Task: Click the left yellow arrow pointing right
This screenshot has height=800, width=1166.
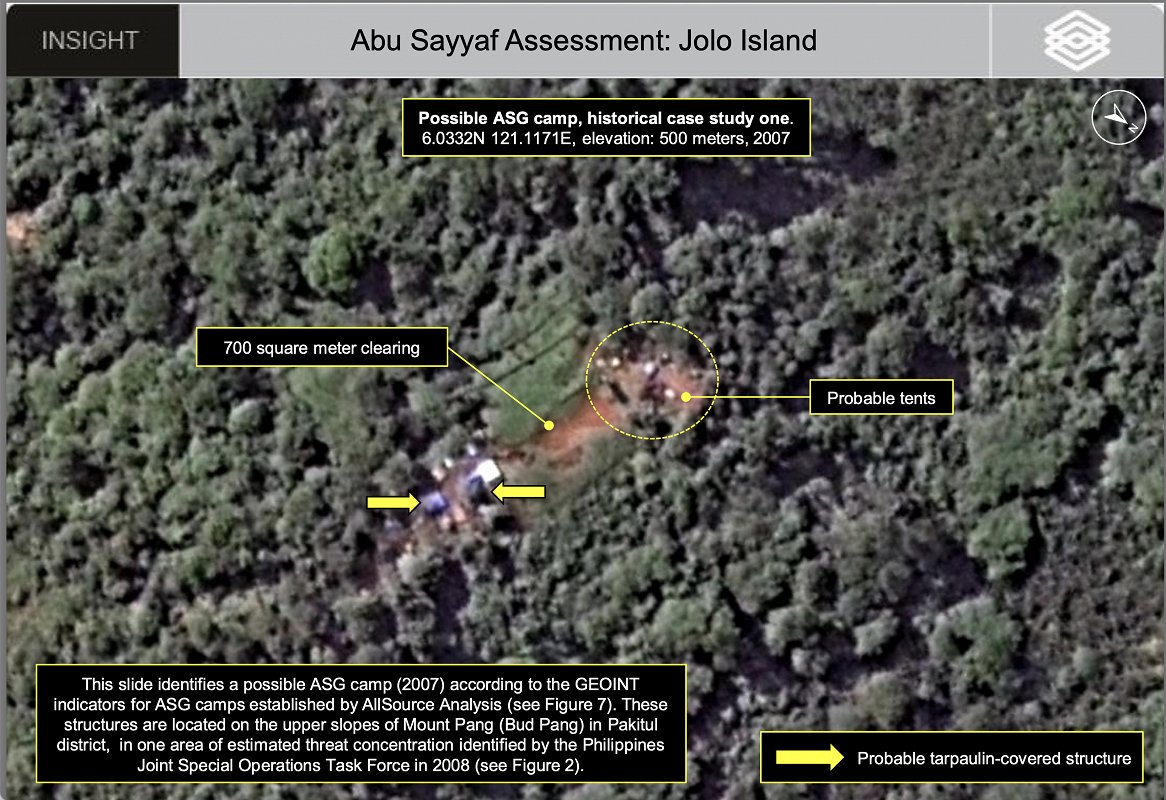Action: tap(393, 501)
